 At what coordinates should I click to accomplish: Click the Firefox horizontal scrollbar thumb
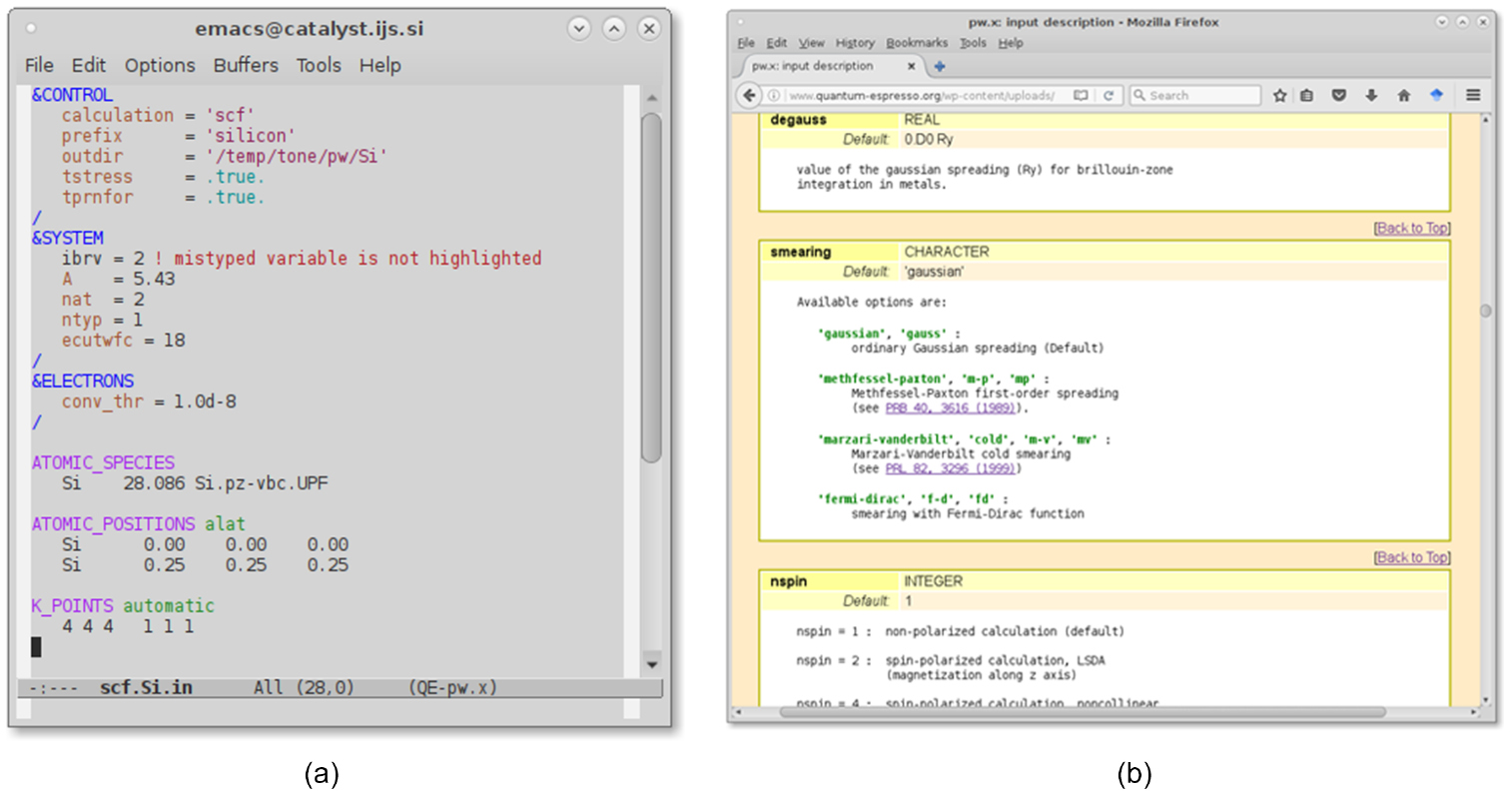1082,712
